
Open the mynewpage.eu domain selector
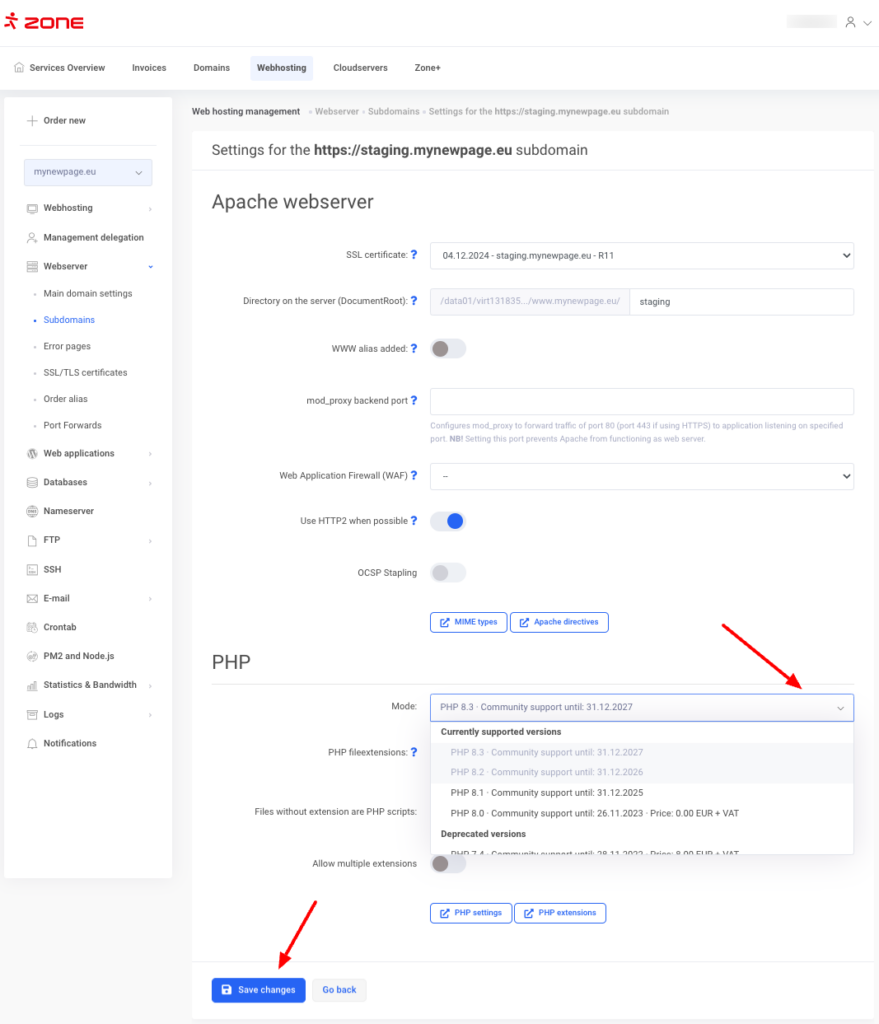(88, 172)
